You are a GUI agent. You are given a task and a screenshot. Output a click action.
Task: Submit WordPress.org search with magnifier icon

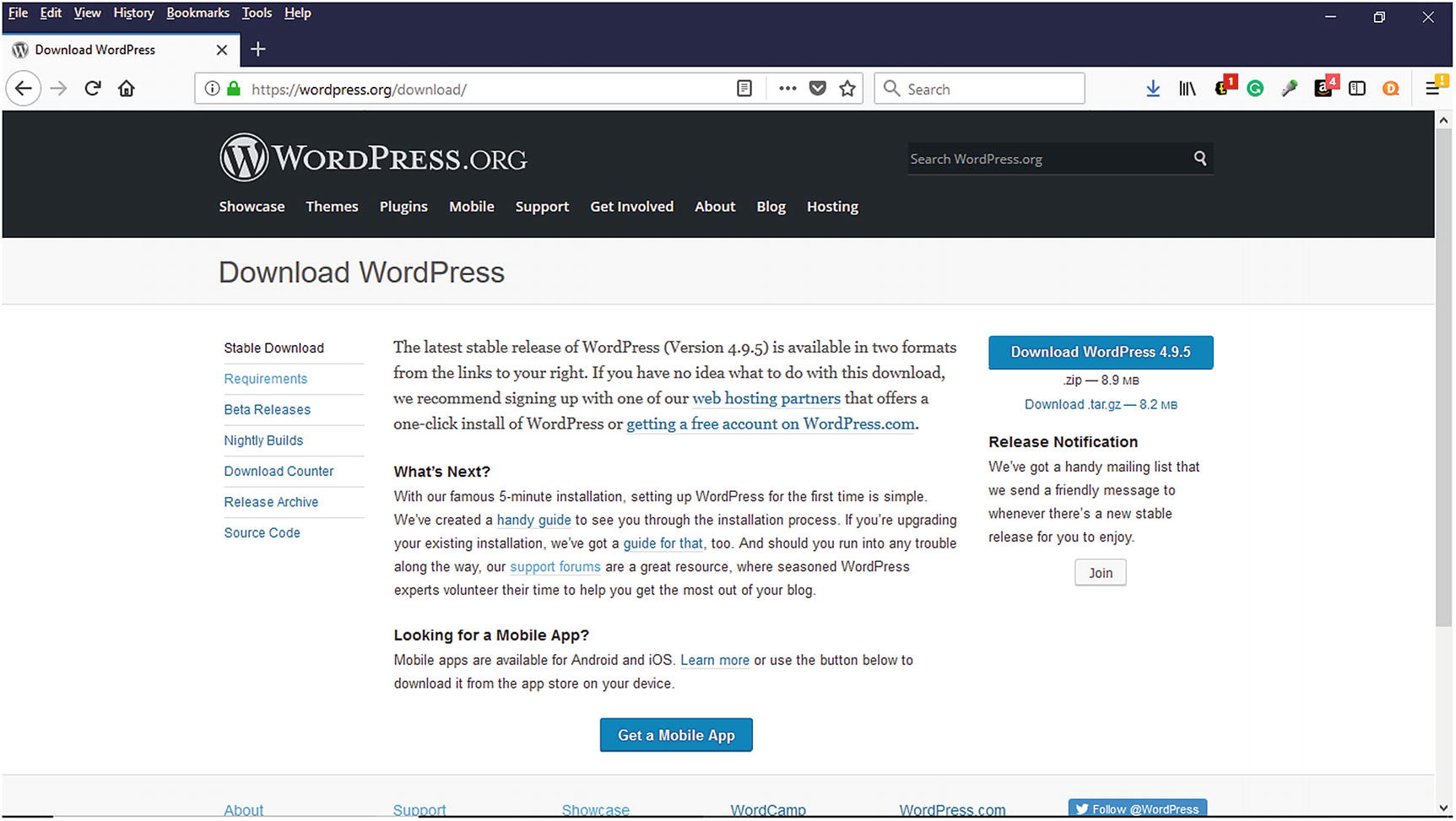[x=1199, y=159]
